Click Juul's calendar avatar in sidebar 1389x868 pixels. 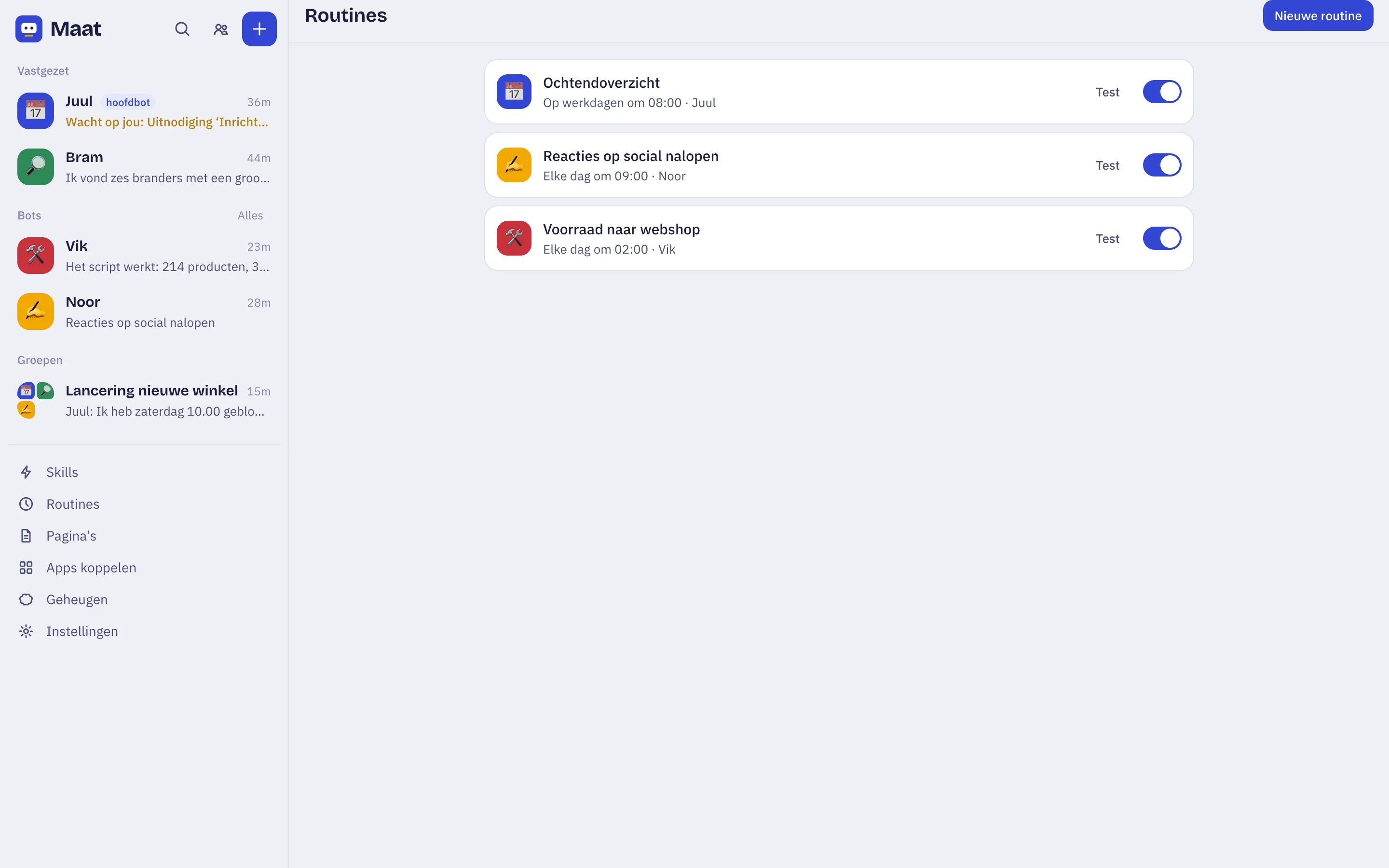[36, 111]
